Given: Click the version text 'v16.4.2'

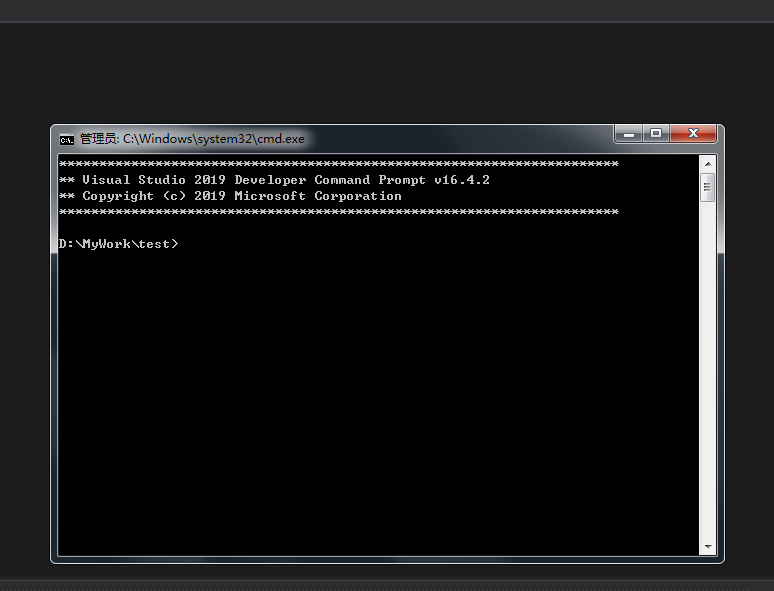Looking at the screenshot, I should click(462, 180).
